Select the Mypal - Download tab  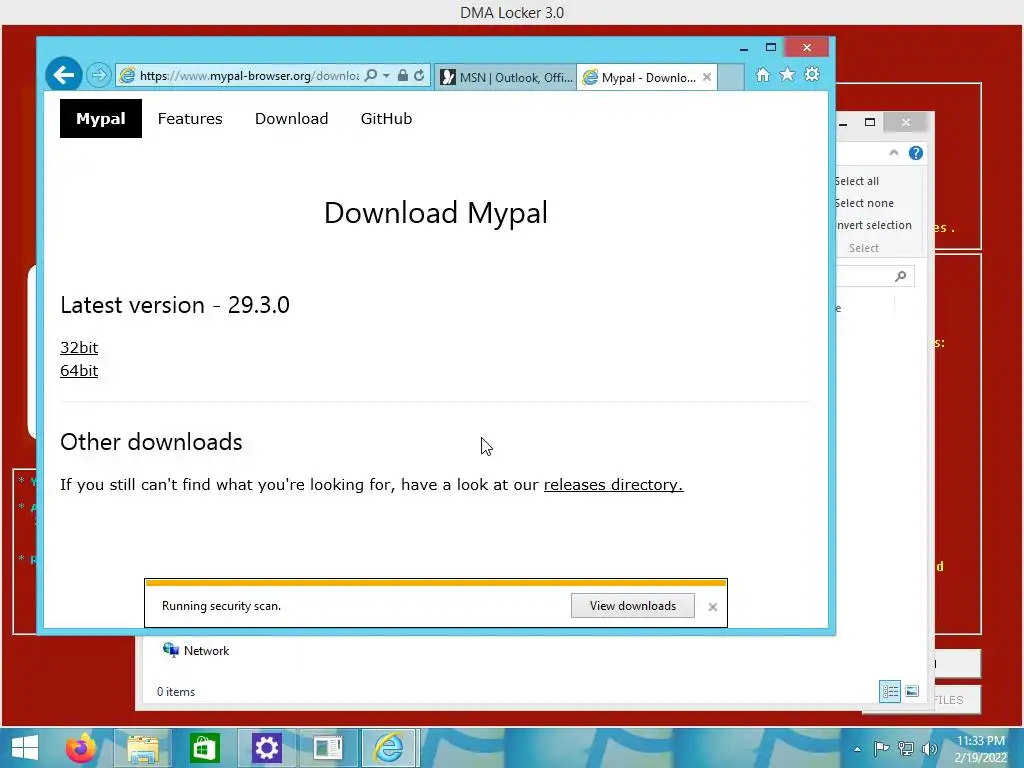(x=640, y=77)
